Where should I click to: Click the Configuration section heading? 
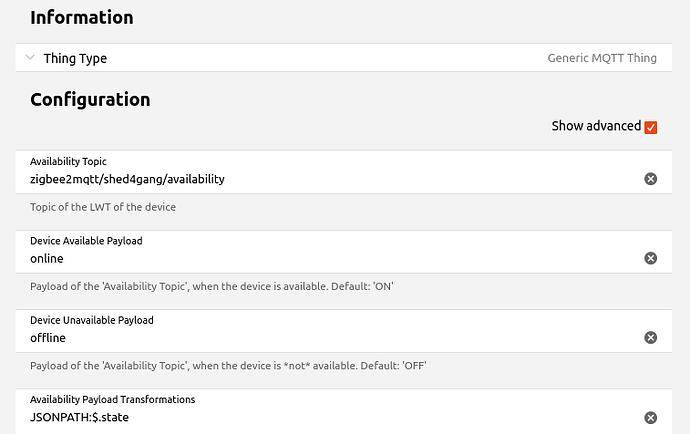tap(90, 99)
